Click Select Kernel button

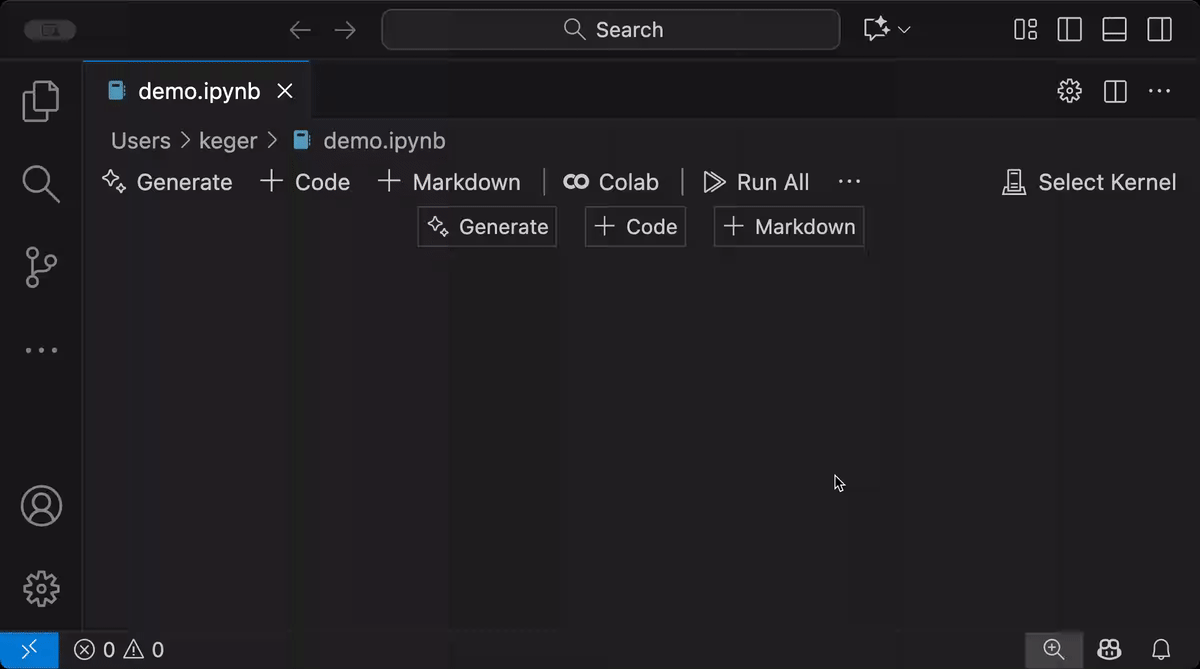click(1089, 182)
